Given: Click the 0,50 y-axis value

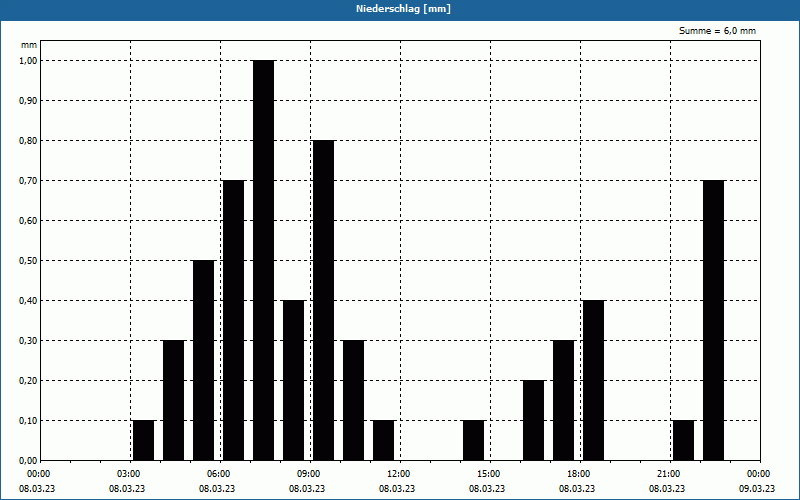Looking at the screenshot, I should click(x=29, y=261).
